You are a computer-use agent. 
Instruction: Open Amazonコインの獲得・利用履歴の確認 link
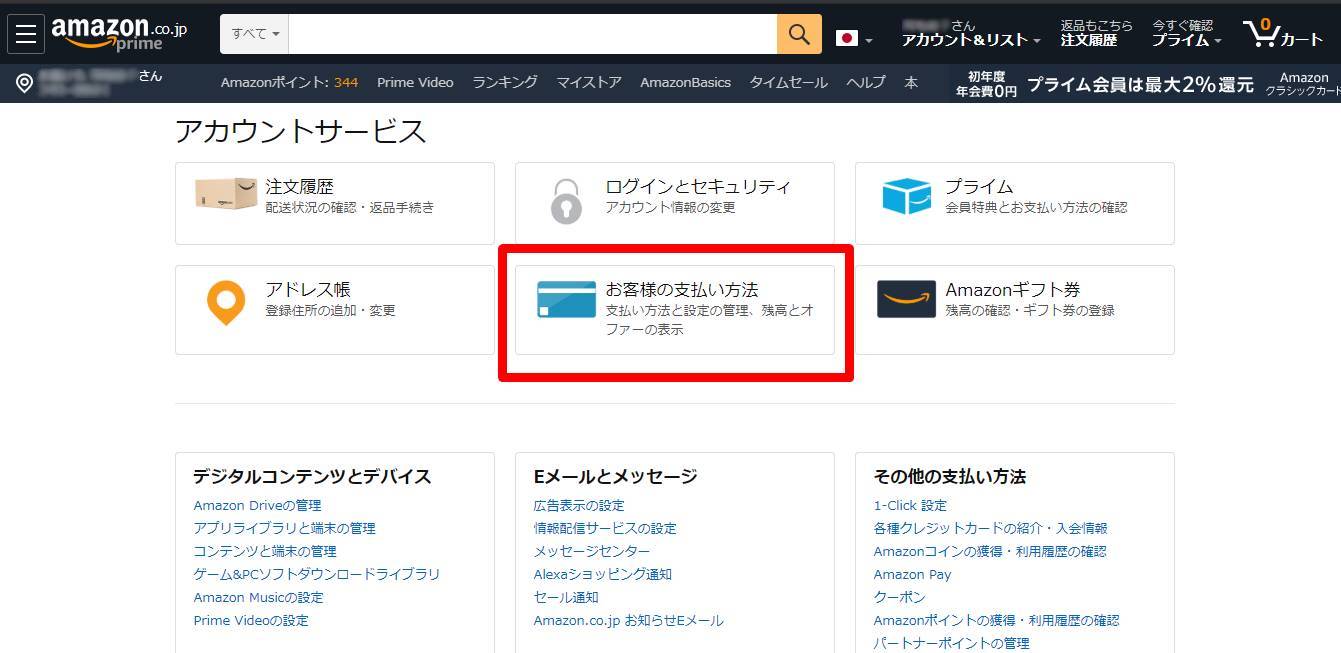tap(990, 552)
